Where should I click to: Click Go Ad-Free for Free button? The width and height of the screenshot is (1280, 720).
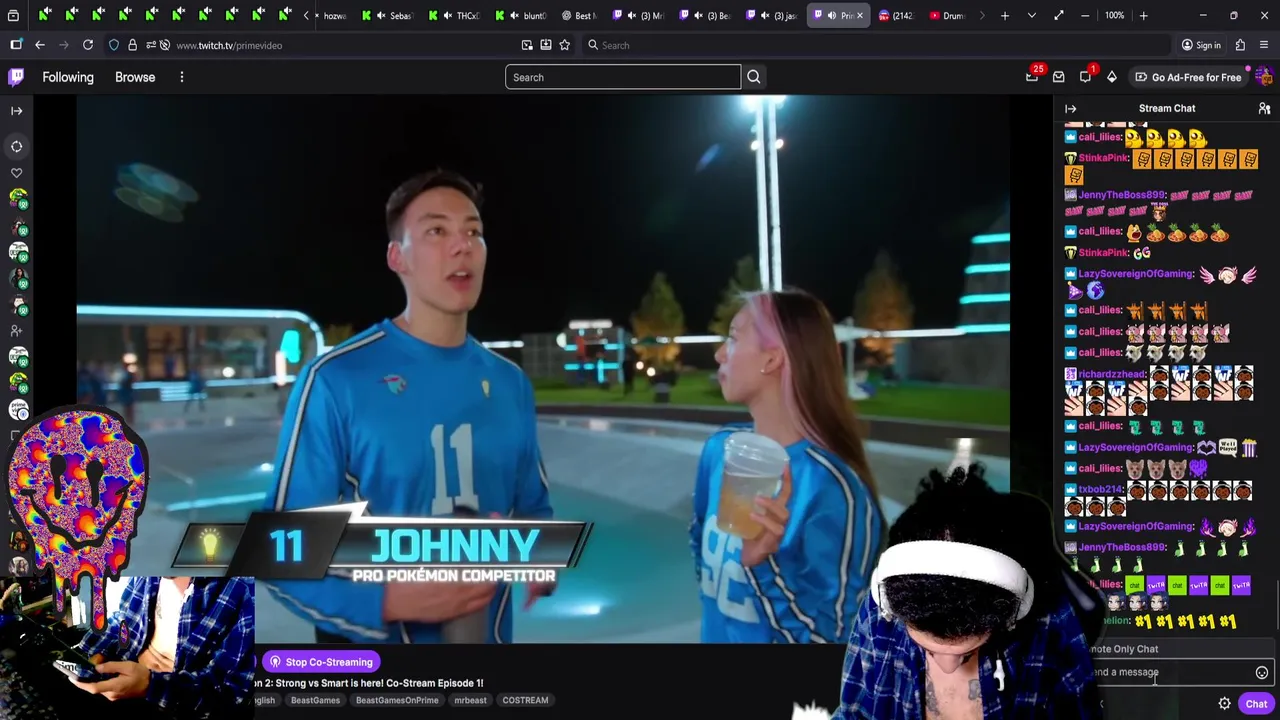pos(1188,77)
